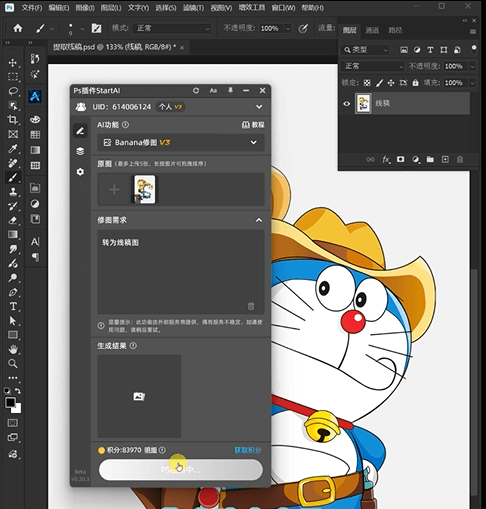486x509 pixels.
Task: Select the Eyedropper tool
Action: [x=13, y=148]
